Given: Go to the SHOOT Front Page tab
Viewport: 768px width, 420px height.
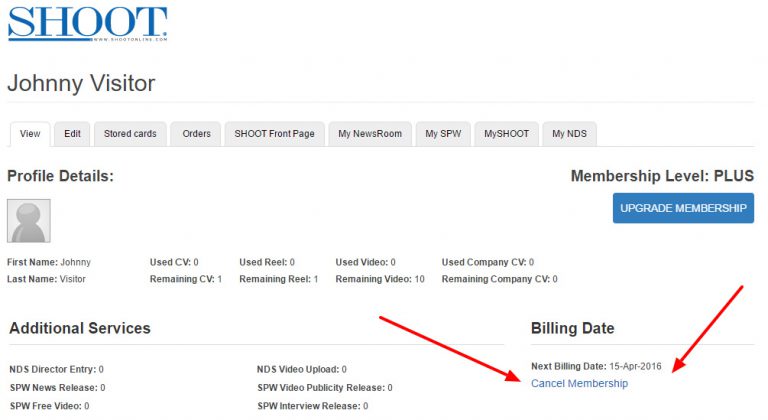Looking at the screenshot, I should 274,133.
